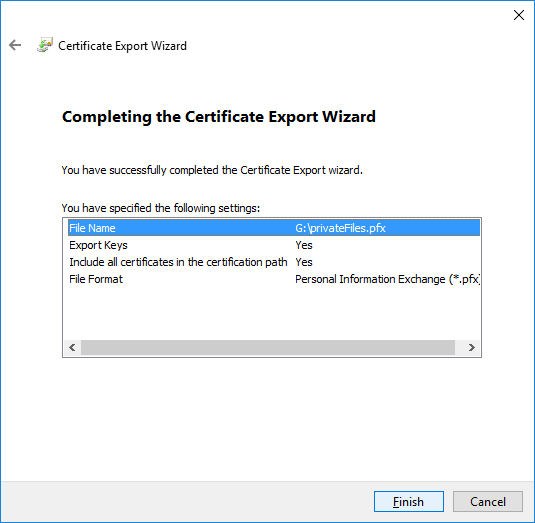This screenshot has height=523, width=535.
Task: Click the empty area of settings list
Action: coord(272,313)
